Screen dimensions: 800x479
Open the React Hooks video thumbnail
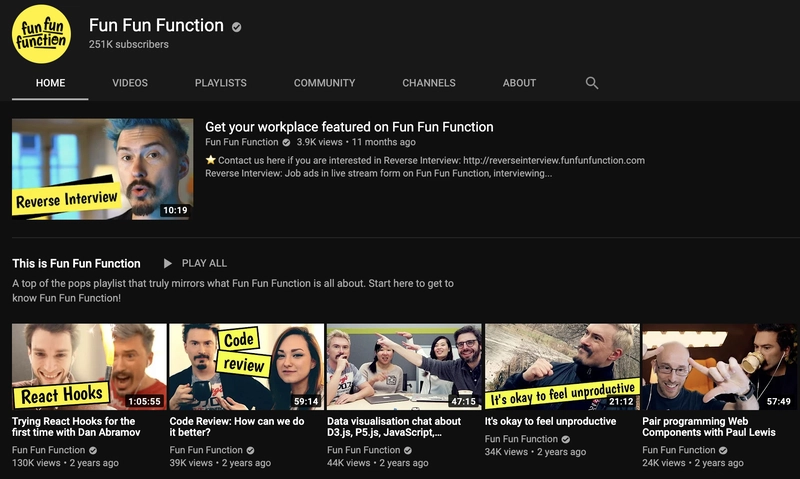tap(89, 366)
